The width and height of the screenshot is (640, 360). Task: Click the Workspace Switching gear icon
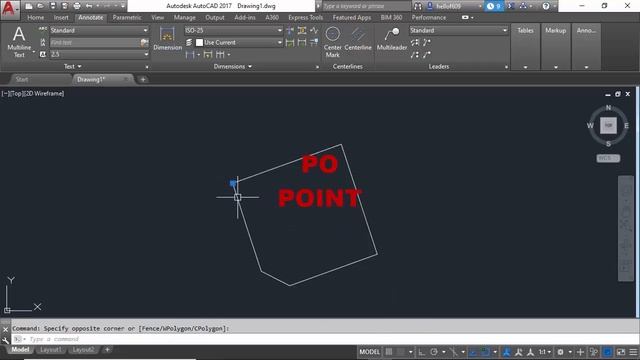click(x=560, y=352)
